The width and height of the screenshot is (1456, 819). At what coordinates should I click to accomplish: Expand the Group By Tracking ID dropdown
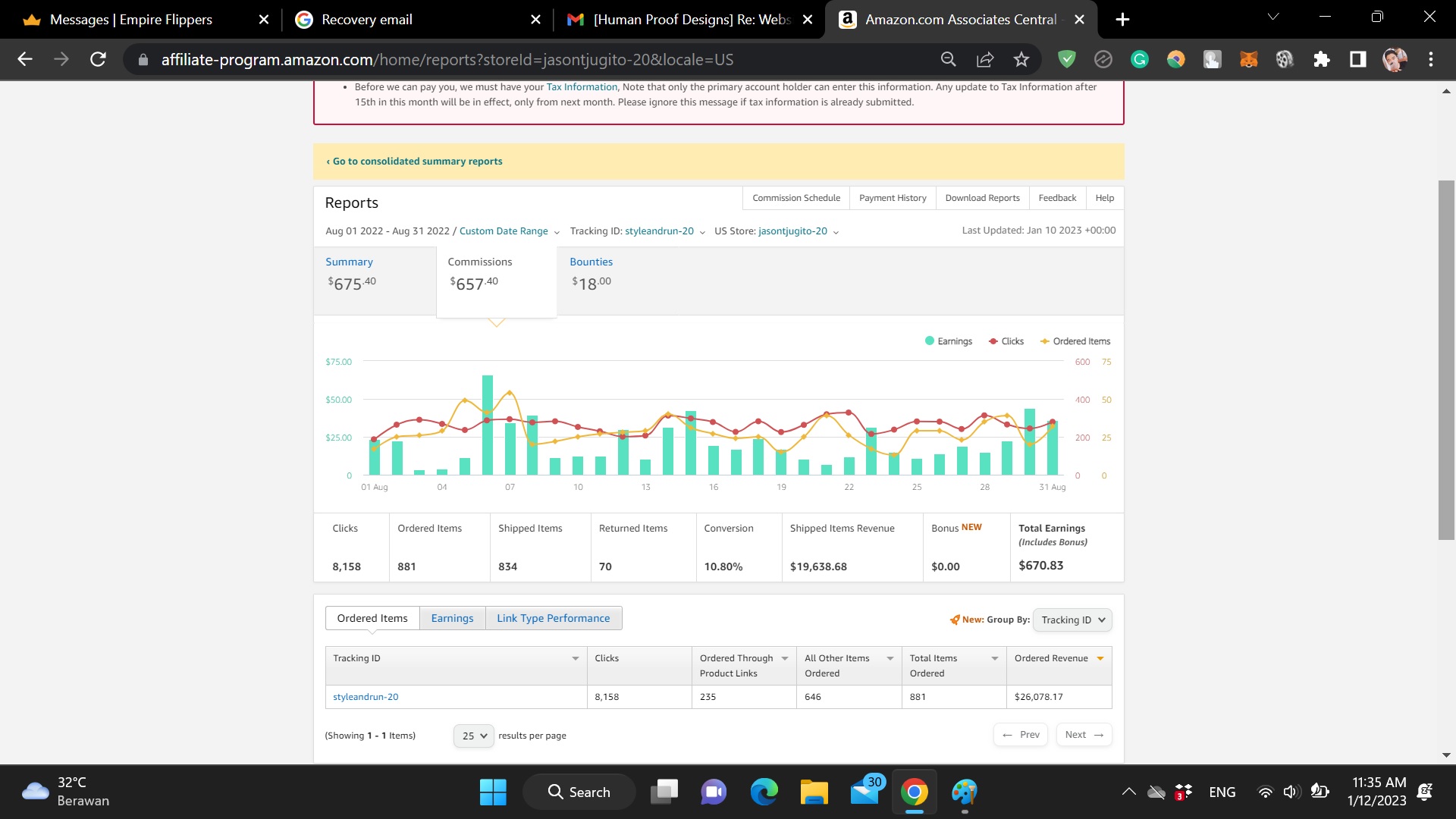coord(1072,620)
